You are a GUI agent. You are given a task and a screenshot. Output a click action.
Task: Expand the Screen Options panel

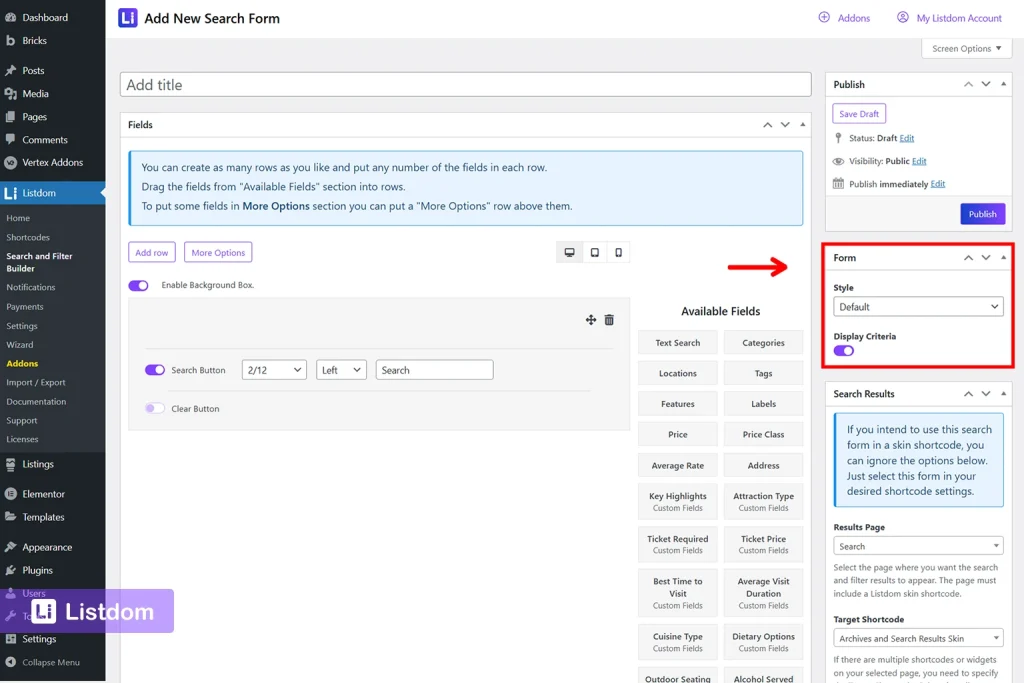pyautogui.click(x=965, y=47)
